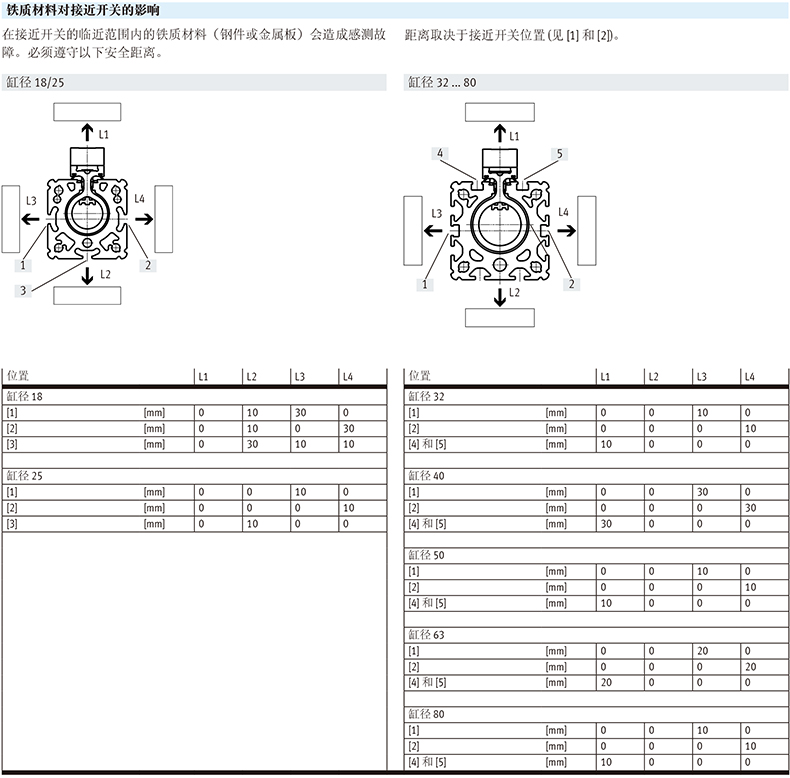This screenshot has width=790, height=778.
Task: Select the 缸径 25 row heading in left table
Action: coord(25,475)
